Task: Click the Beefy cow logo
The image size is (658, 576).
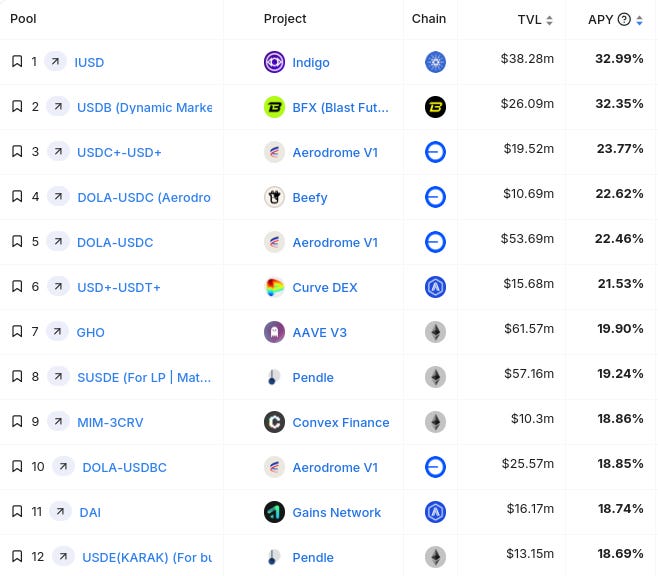Action: point(274,197)
